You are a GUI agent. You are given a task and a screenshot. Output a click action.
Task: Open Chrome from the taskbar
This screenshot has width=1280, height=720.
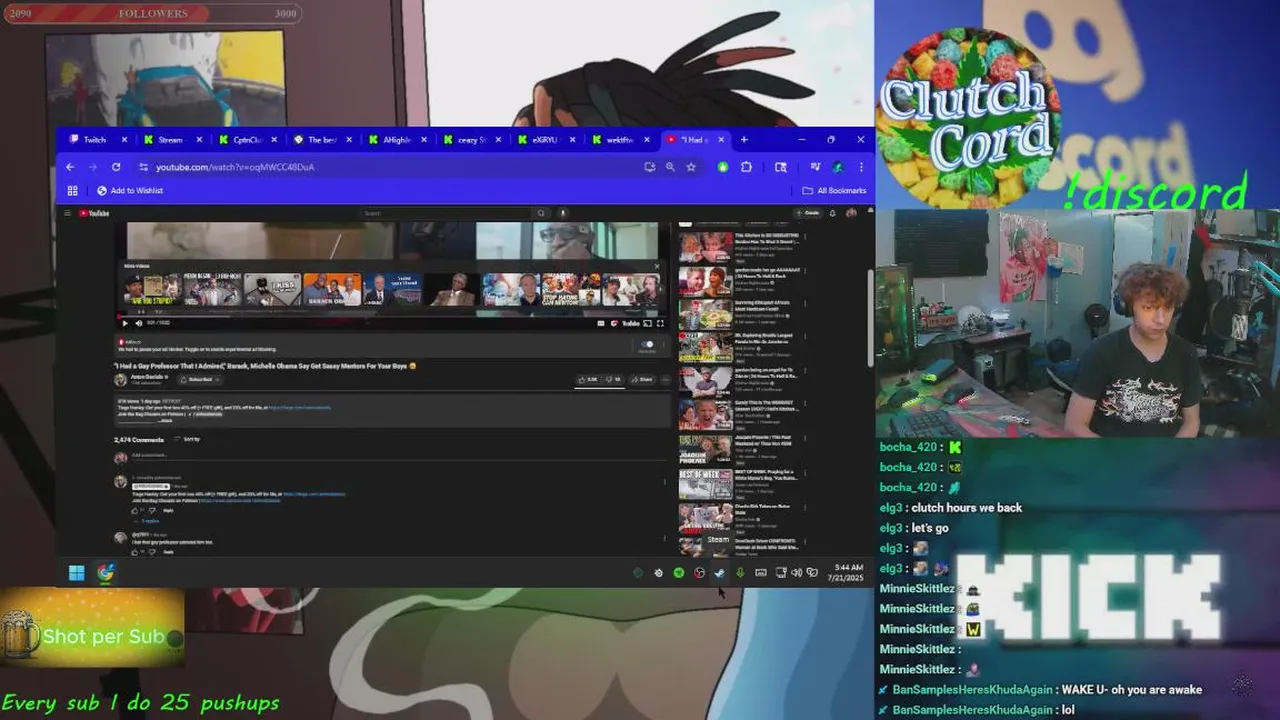(106, 573)
